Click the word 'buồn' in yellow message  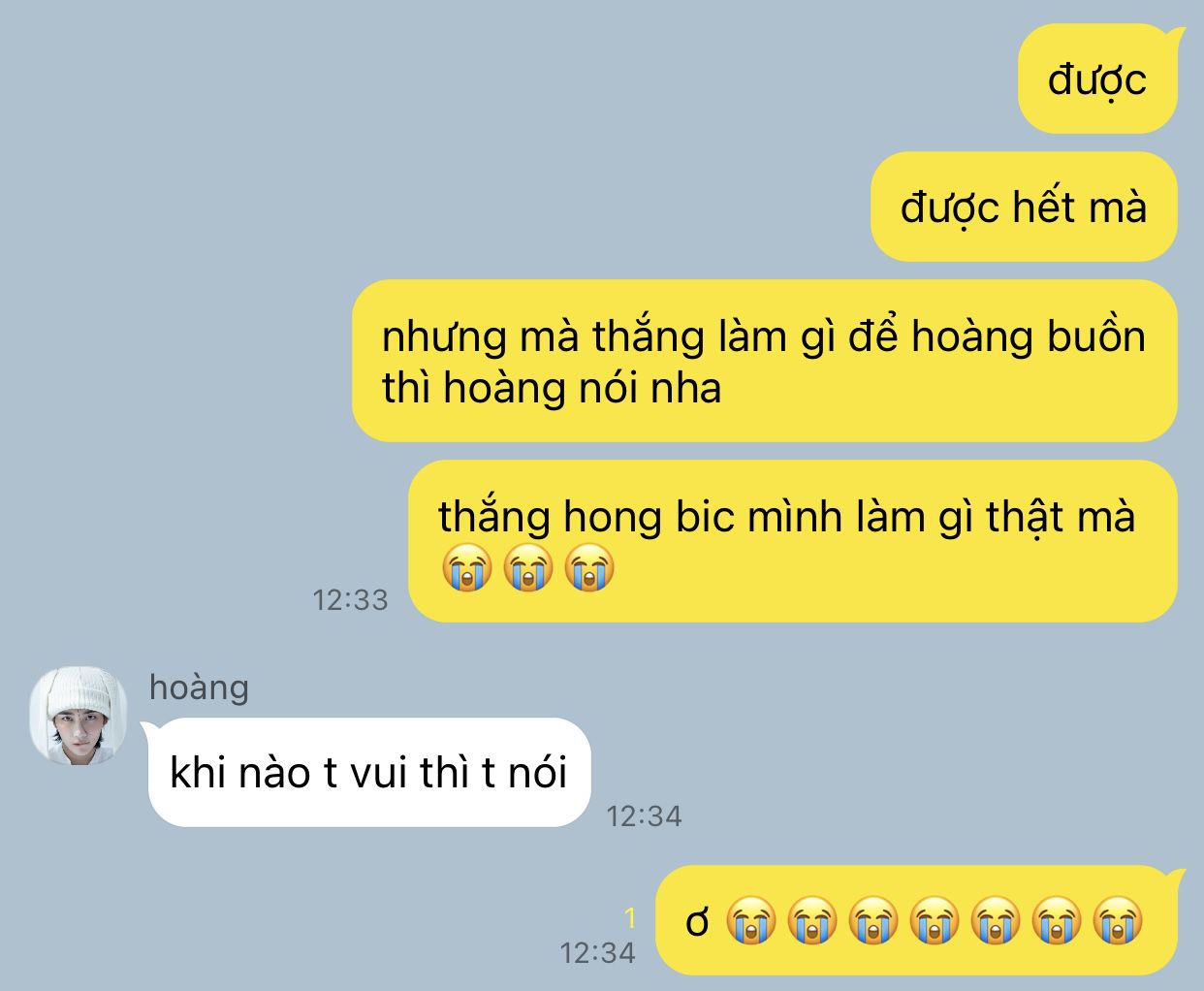(x=1096, y=337)
